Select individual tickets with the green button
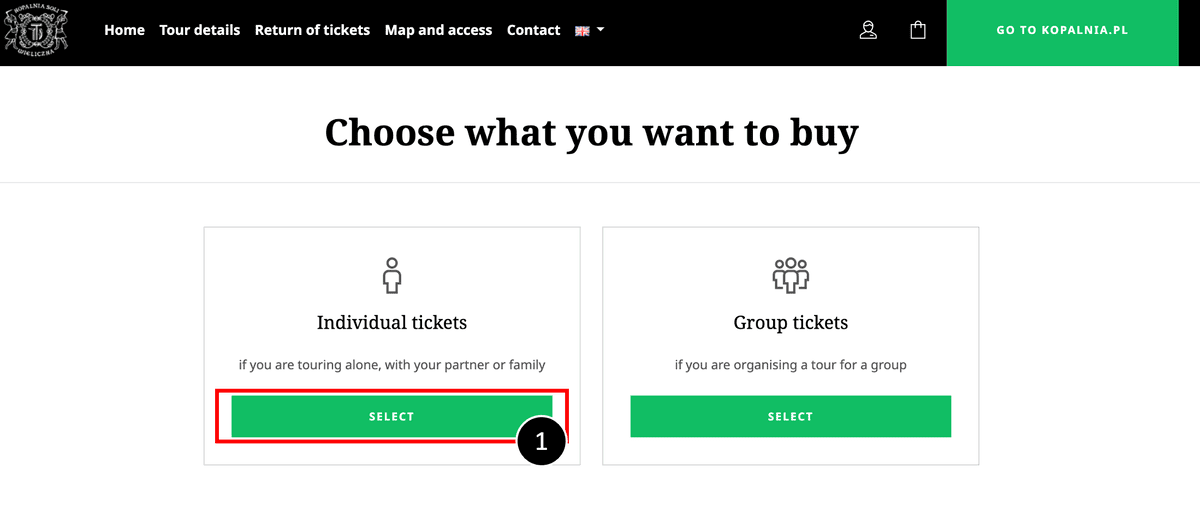1200x522 pixels. coord(391,416)
